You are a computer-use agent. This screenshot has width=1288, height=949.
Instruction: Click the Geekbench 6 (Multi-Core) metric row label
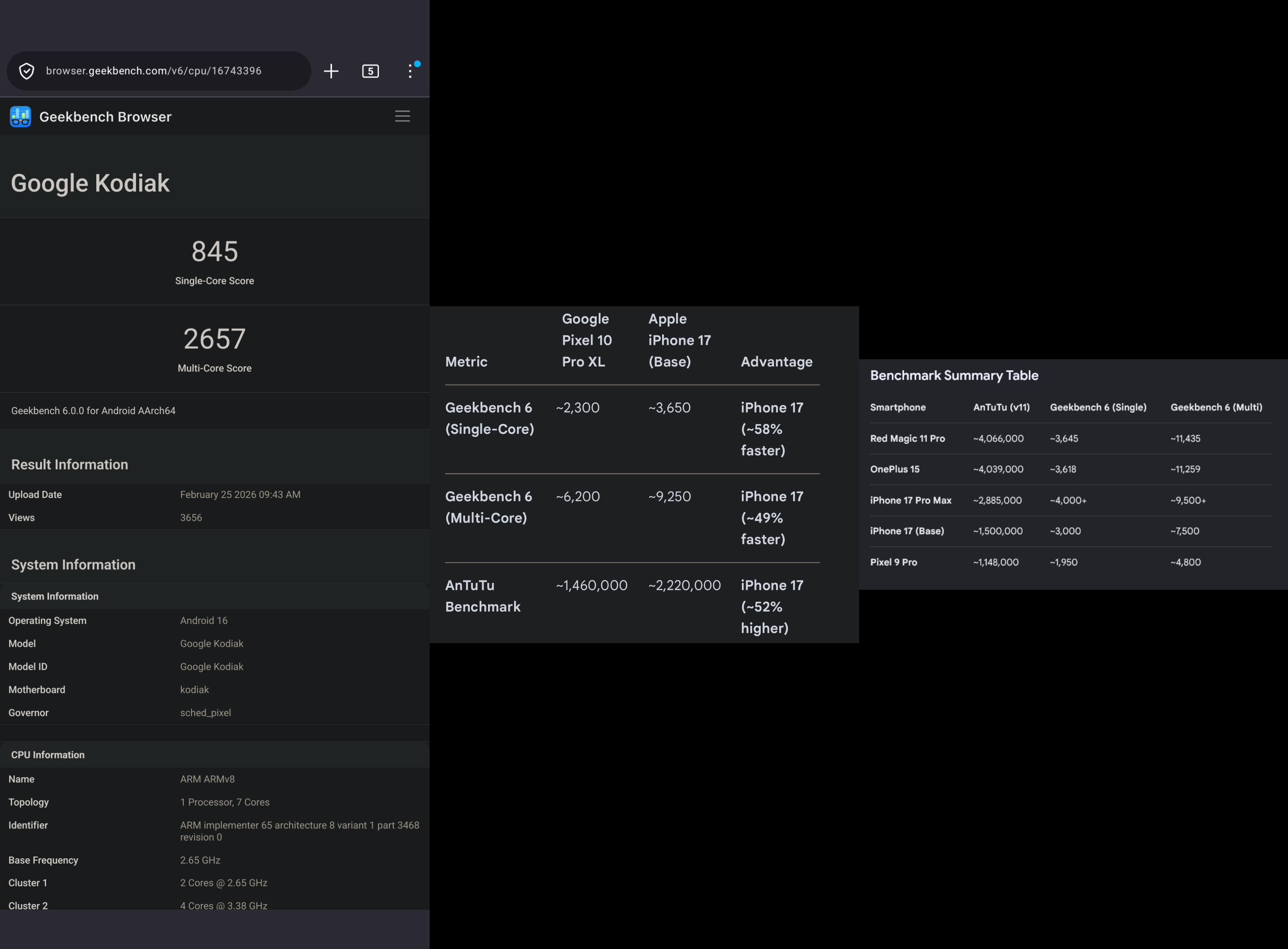click(488, 507)
